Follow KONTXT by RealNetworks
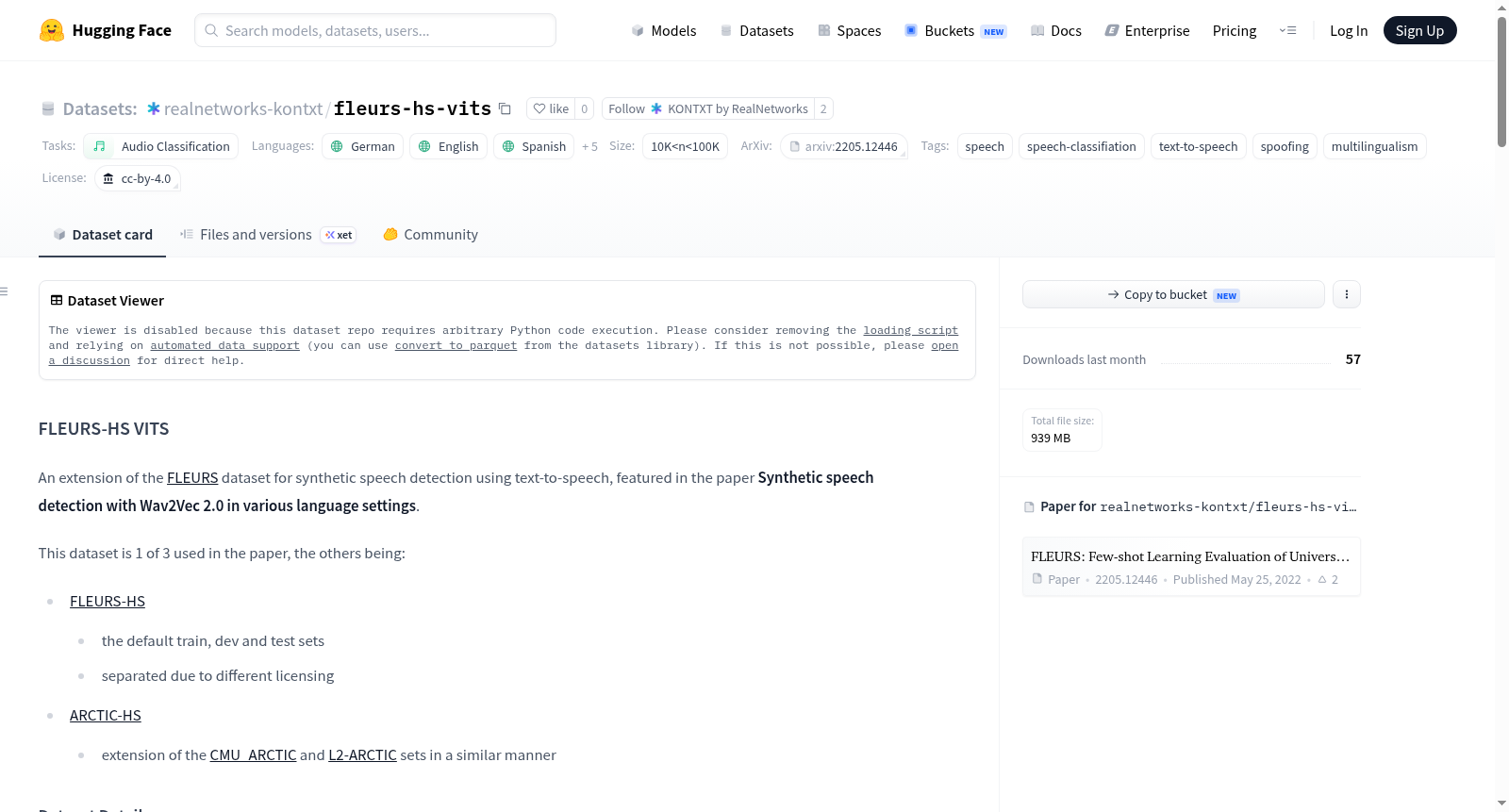 click(x=708, y=108)
